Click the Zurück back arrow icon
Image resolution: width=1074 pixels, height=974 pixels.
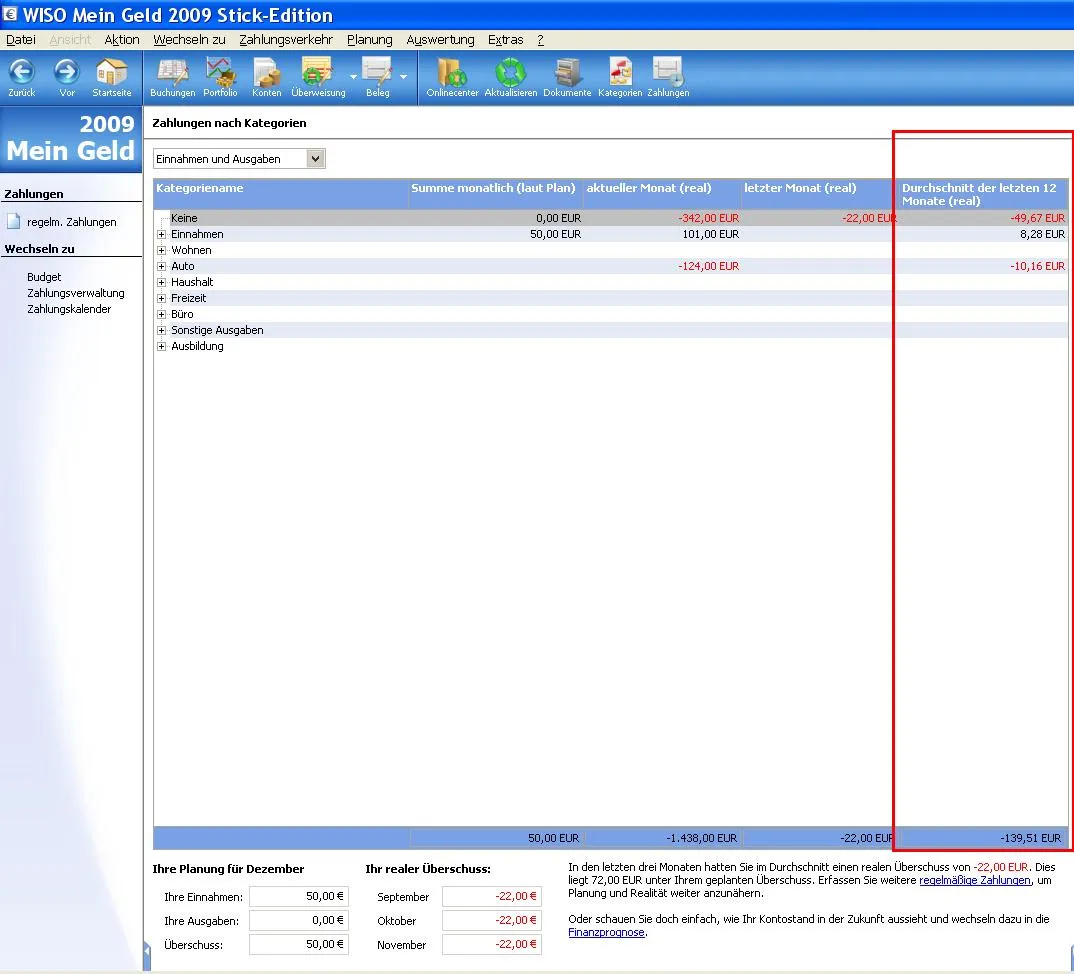21,73
